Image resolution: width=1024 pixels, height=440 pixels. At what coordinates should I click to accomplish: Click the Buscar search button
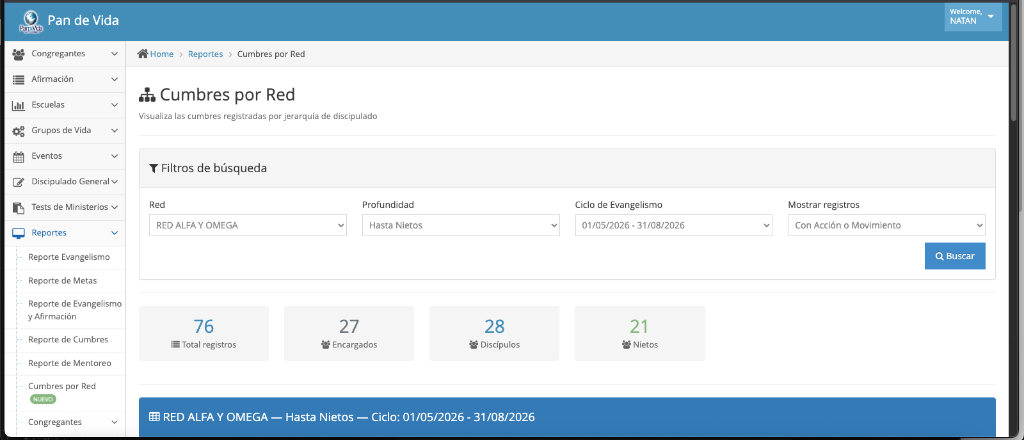click(x=955, y=256)
